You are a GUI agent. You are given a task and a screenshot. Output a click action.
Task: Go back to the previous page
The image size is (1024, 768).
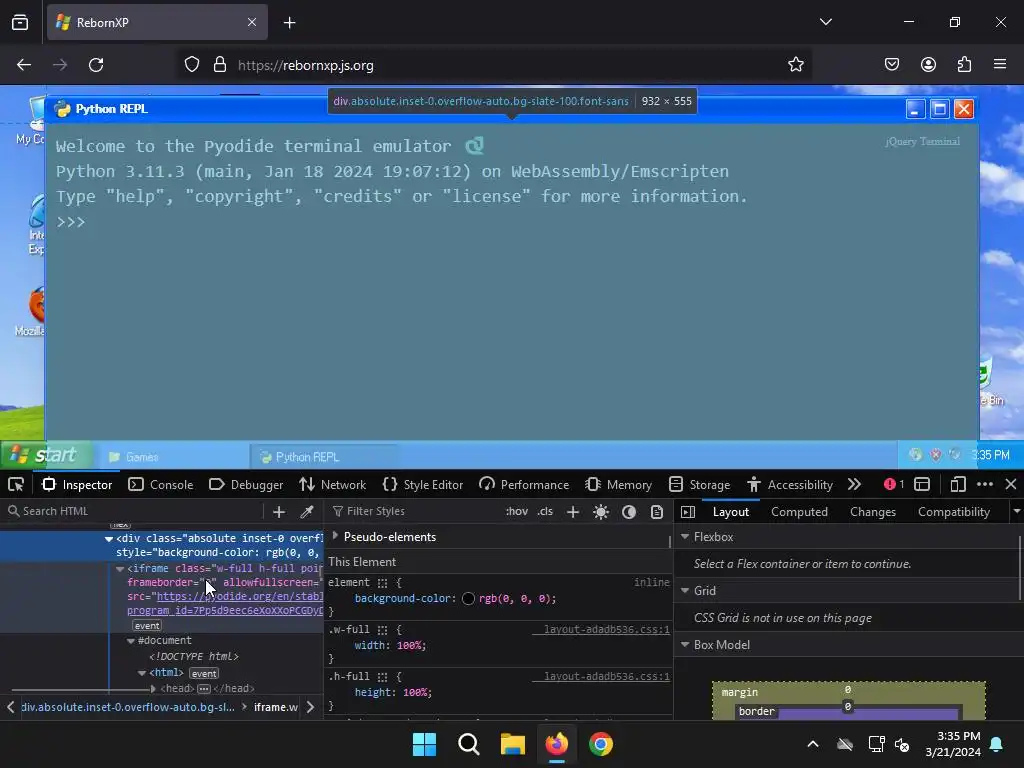[24, 65]
